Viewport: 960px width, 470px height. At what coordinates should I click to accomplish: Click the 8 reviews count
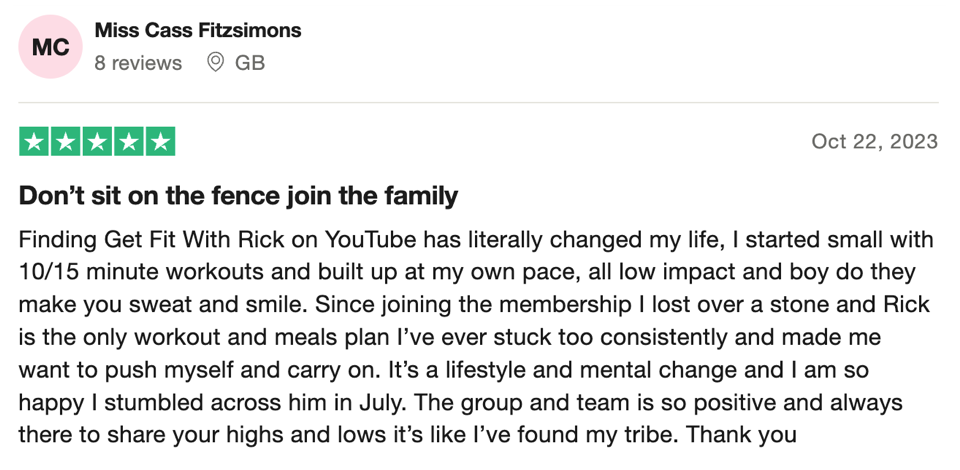[138, 63]
